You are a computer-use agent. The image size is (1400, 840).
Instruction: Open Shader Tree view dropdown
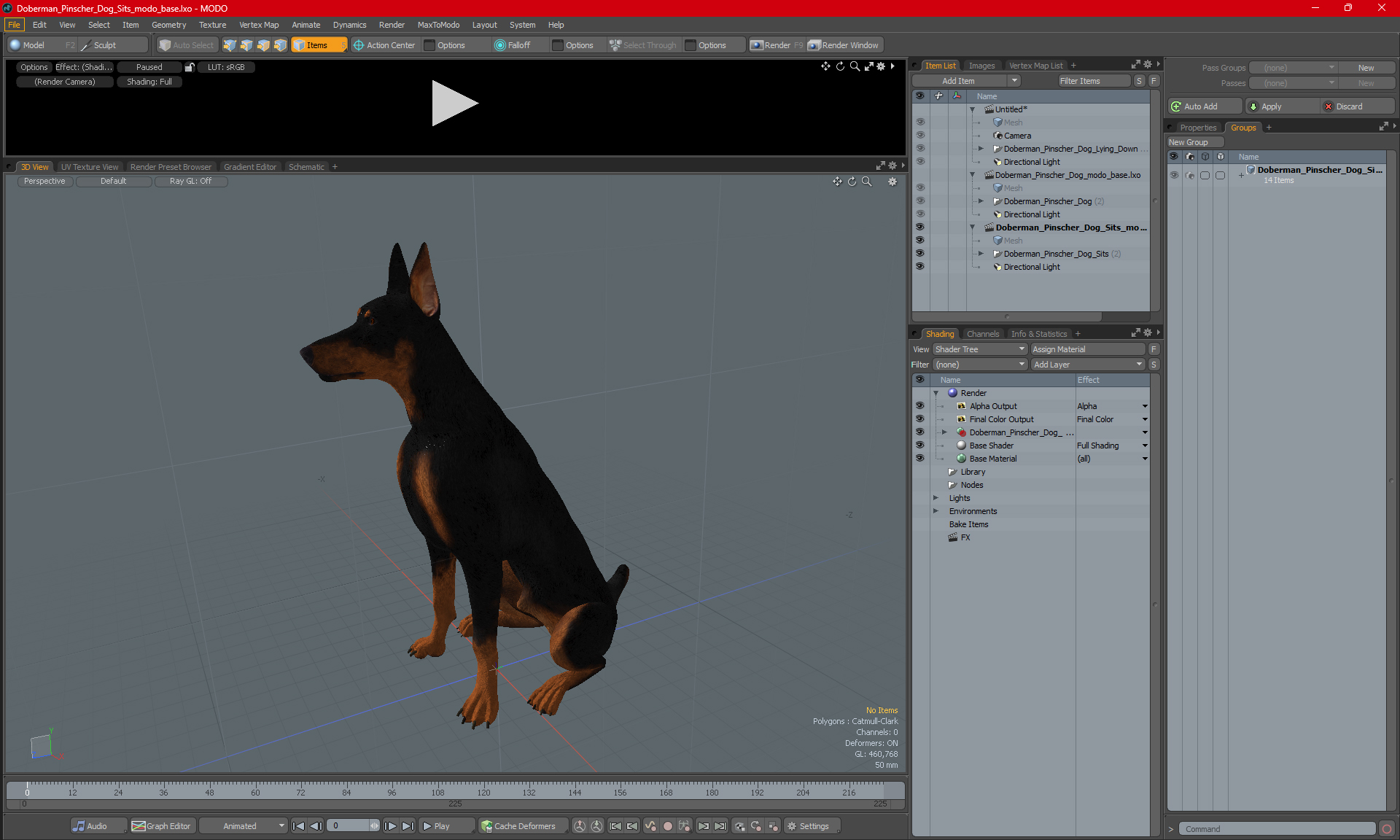[x=980, y=349]
